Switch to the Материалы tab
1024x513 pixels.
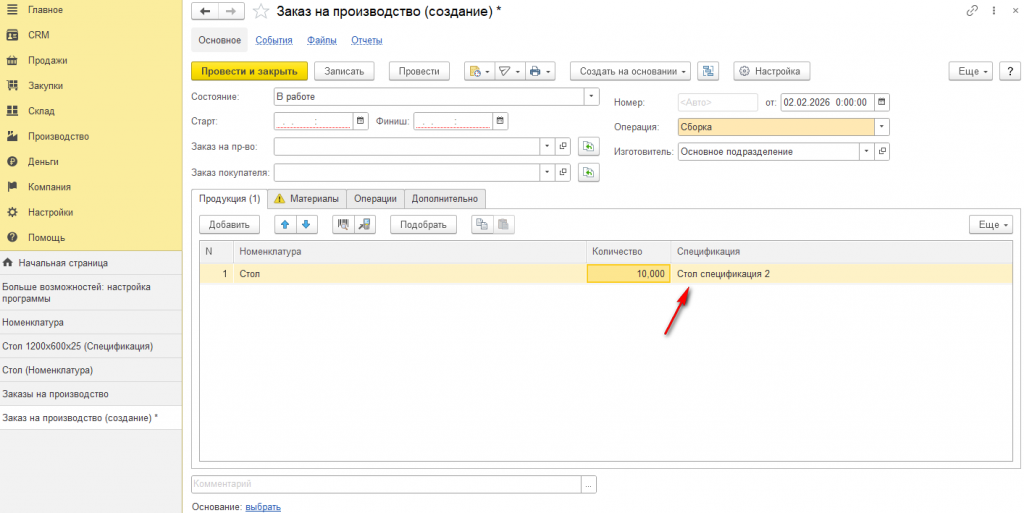(x=307, y=199)
